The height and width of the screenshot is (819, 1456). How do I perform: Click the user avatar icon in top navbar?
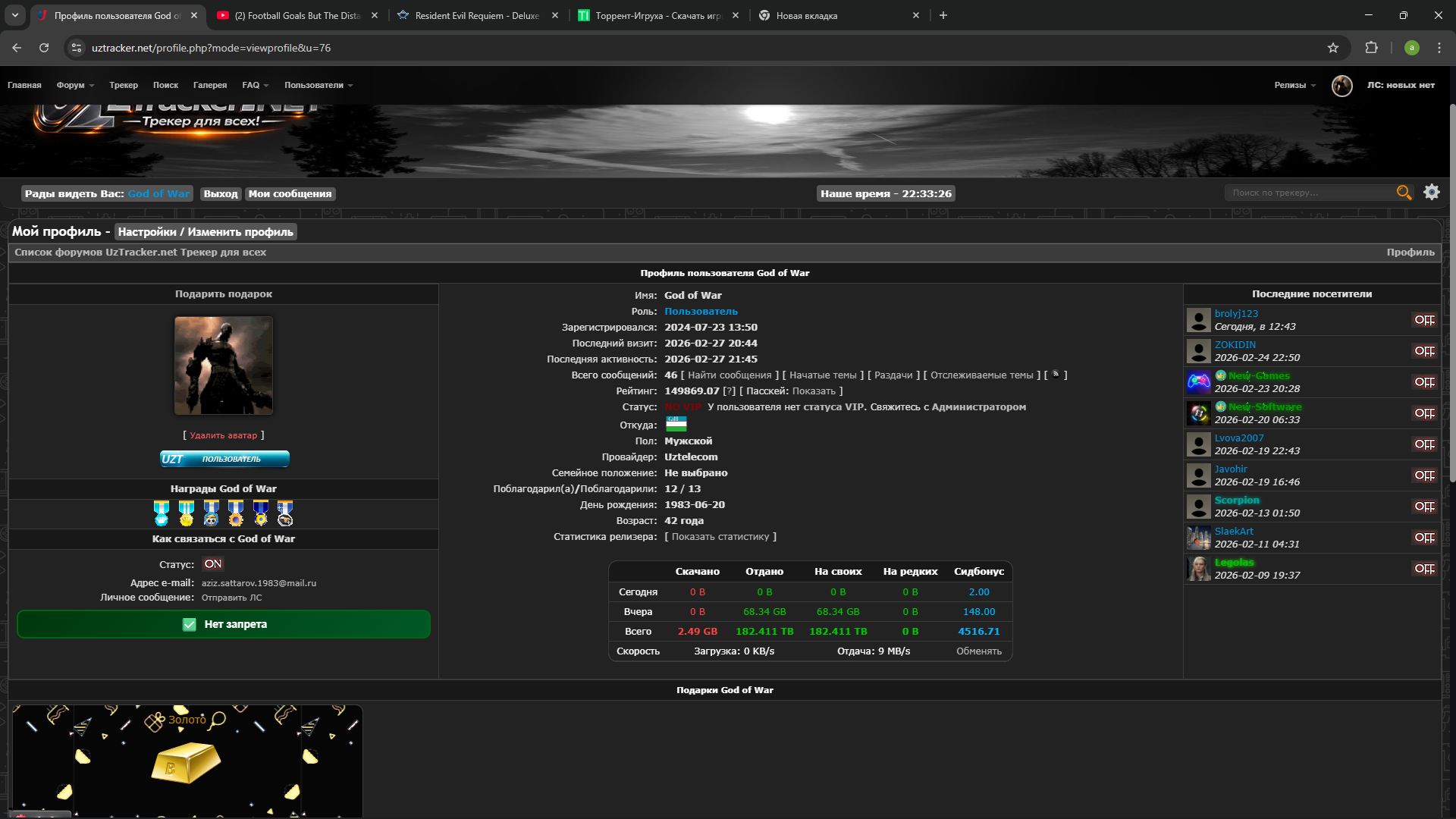pyautogui.click(x=1341, y=86)
